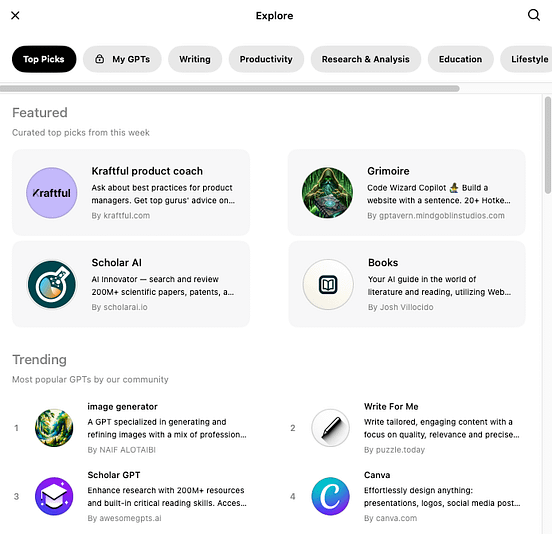Click the Canva C logo icon
552x534 pixels.
(x=330, y=496)
